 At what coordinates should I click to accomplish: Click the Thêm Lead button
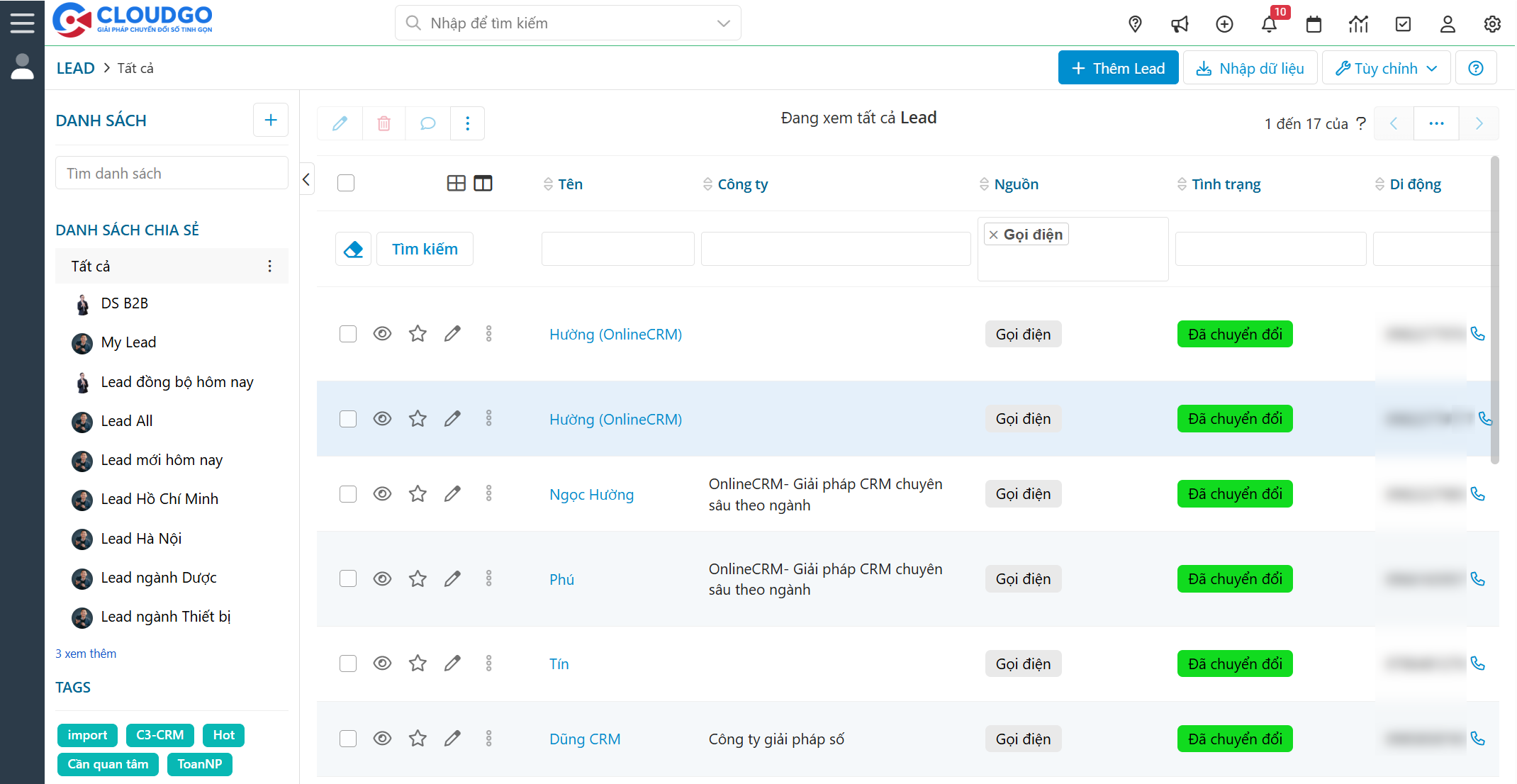pyautogui.click(x=1118, y=68)
